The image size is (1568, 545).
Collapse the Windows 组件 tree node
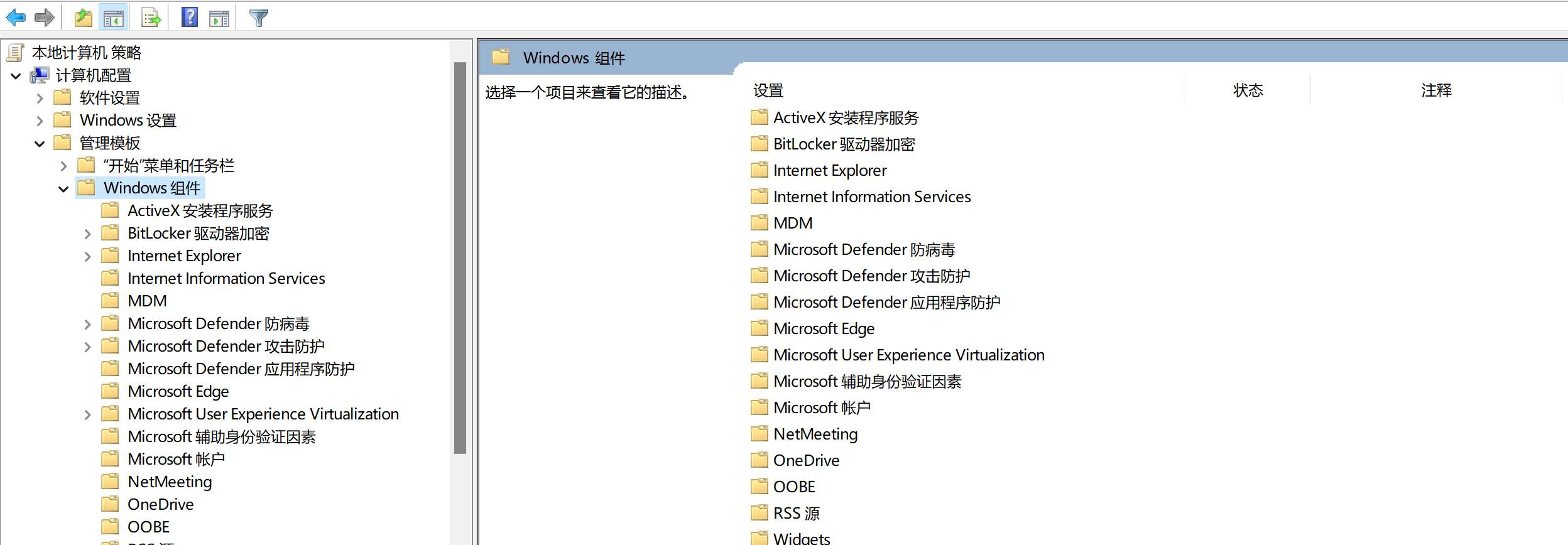(63, 189)
